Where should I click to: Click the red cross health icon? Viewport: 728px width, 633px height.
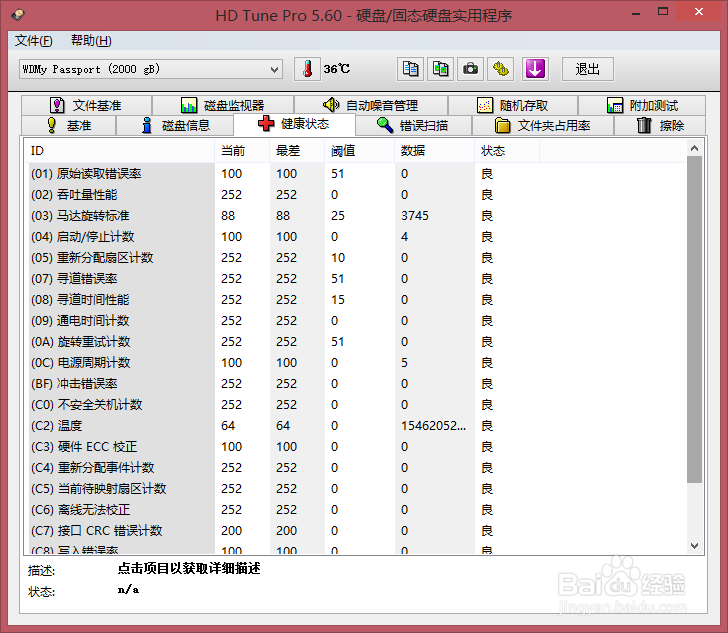(x=266, y=124)
